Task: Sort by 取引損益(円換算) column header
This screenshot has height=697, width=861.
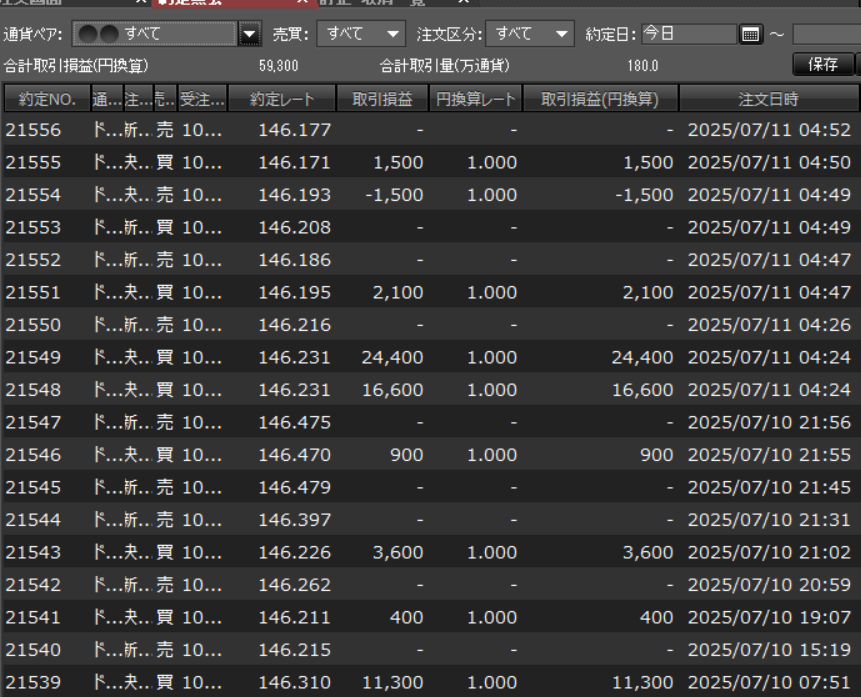Action: (601, 98)
